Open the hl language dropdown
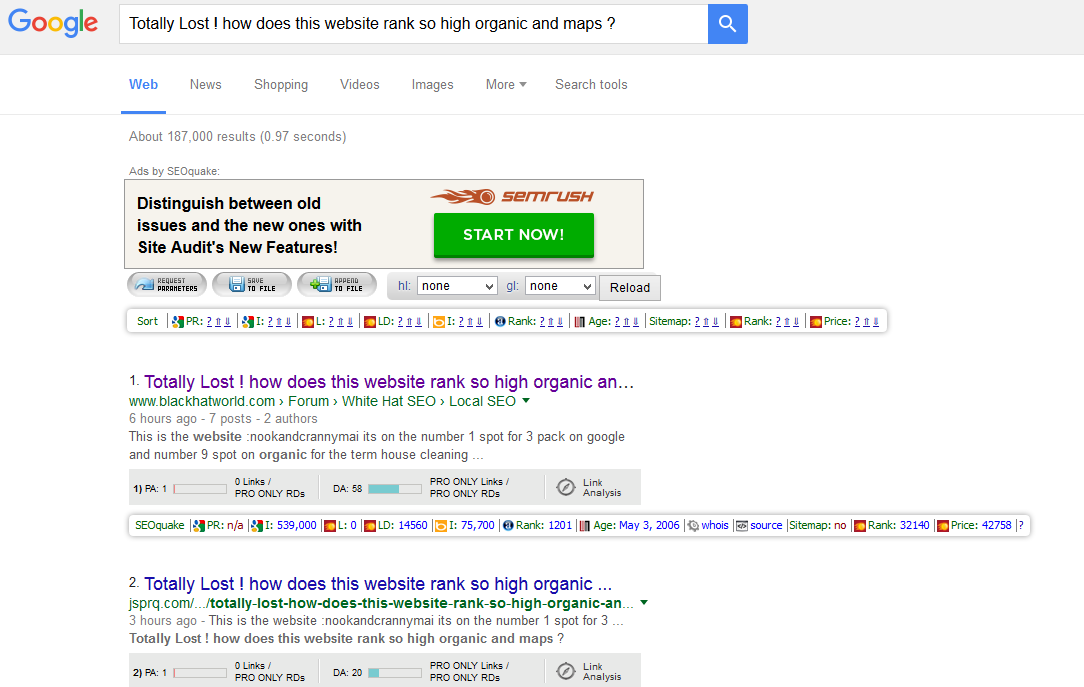 [457, 286]
